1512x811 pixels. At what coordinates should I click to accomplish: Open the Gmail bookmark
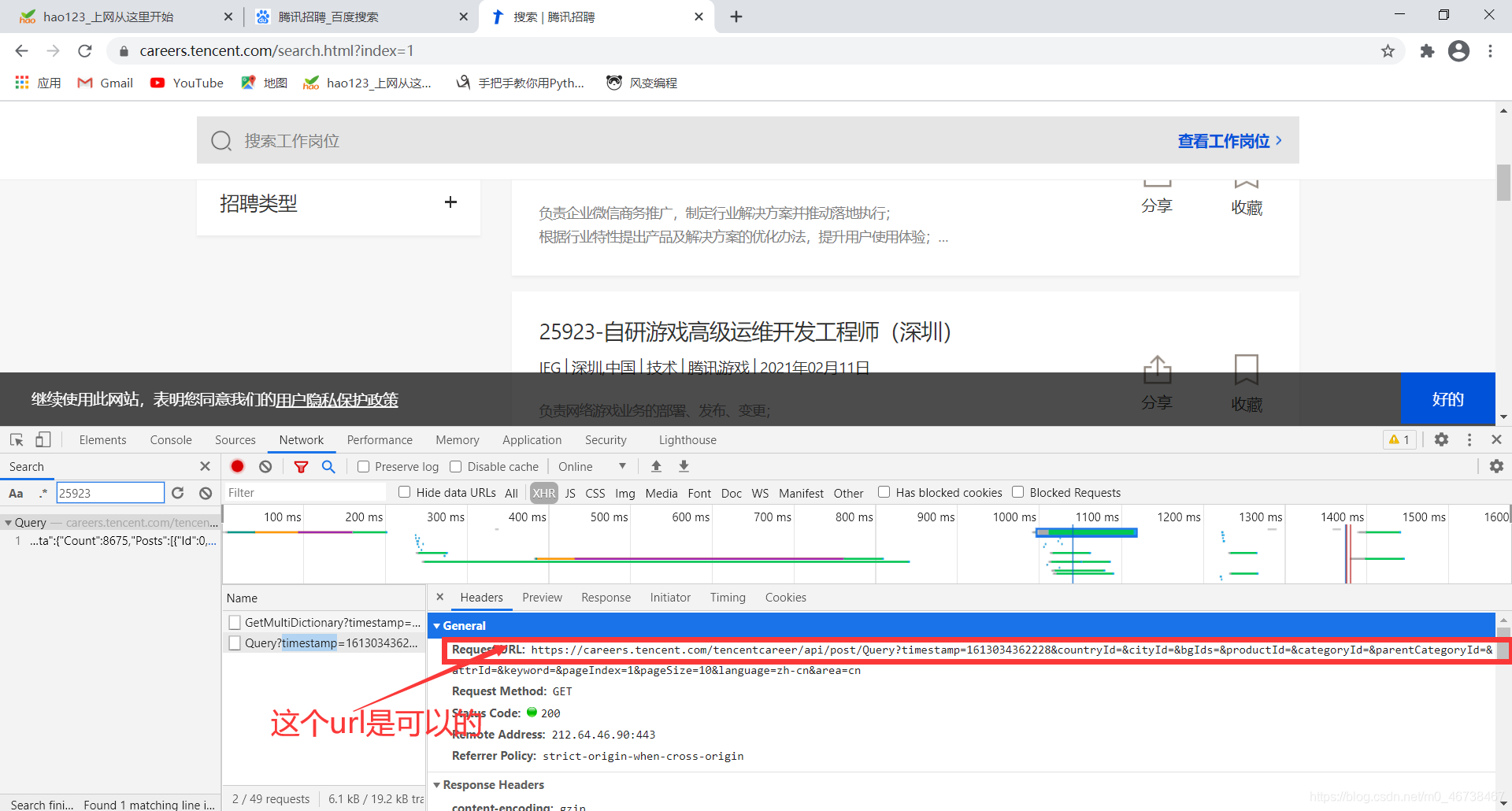tap(106, 83)
